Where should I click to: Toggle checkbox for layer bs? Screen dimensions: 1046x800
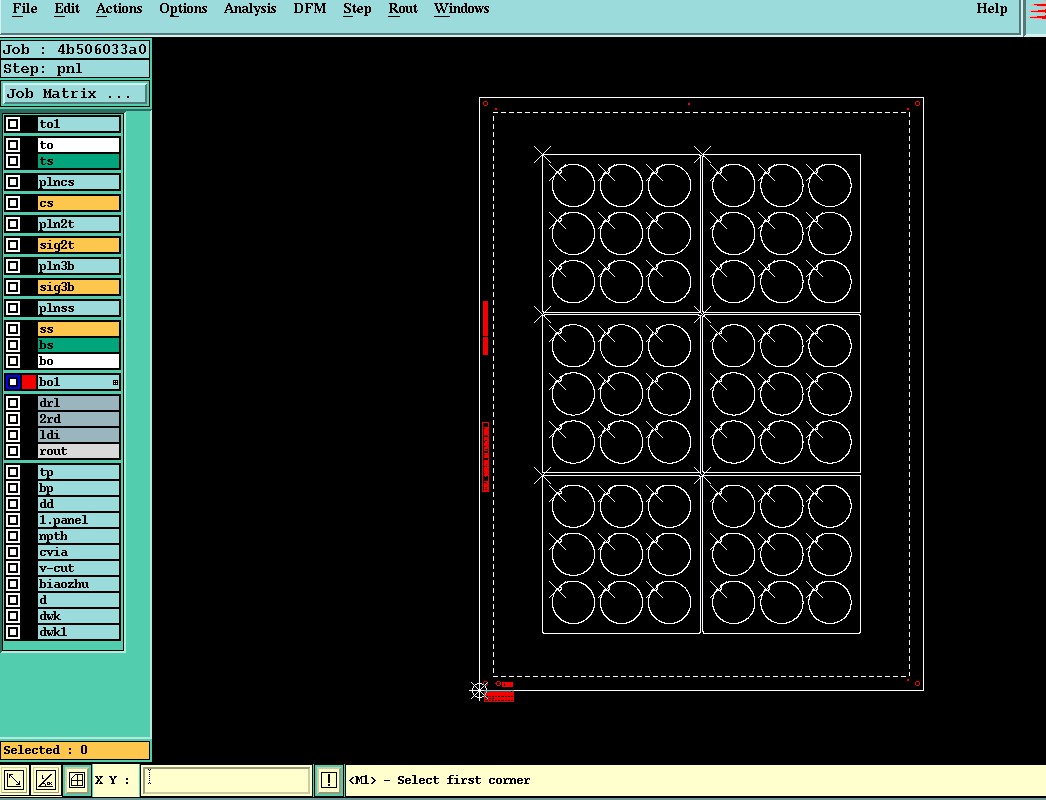point(13,345)
